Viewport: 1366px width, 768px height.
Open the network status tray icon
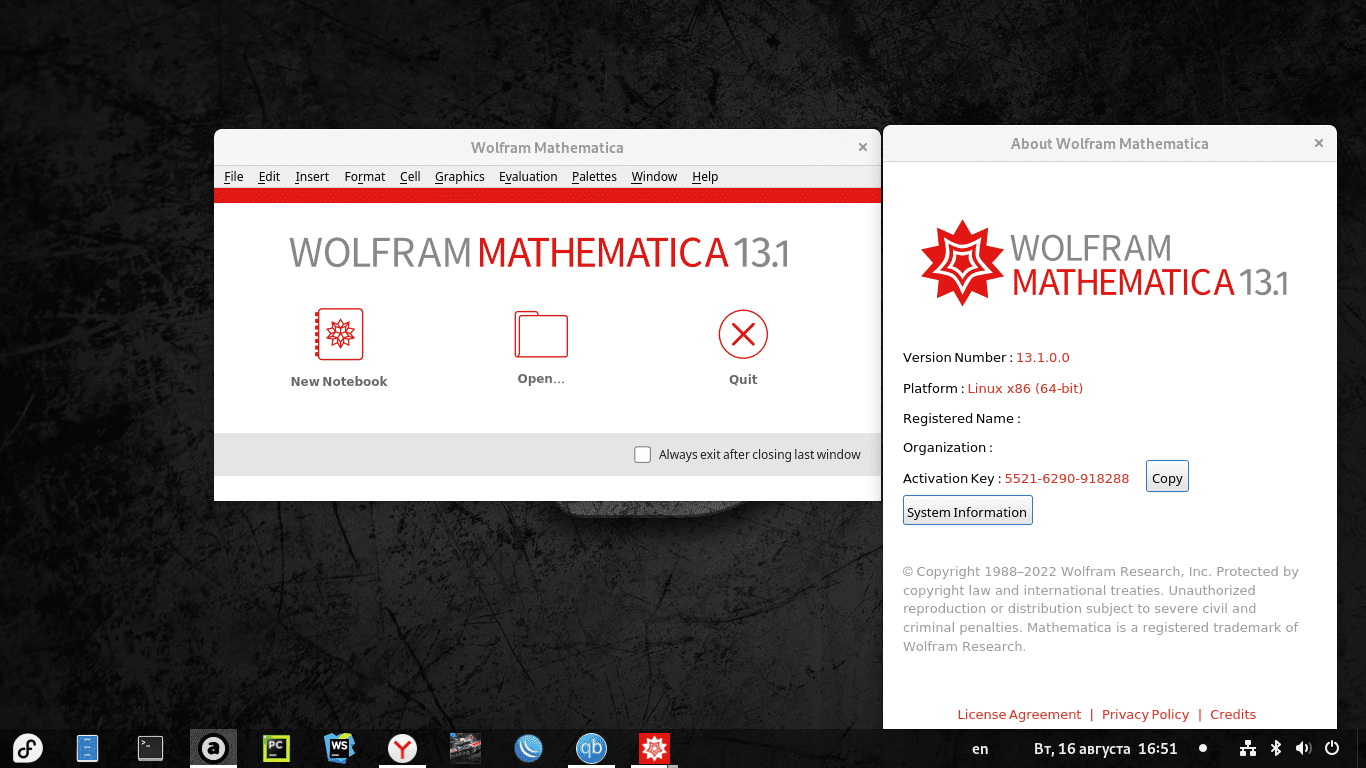pos(1247,748)
